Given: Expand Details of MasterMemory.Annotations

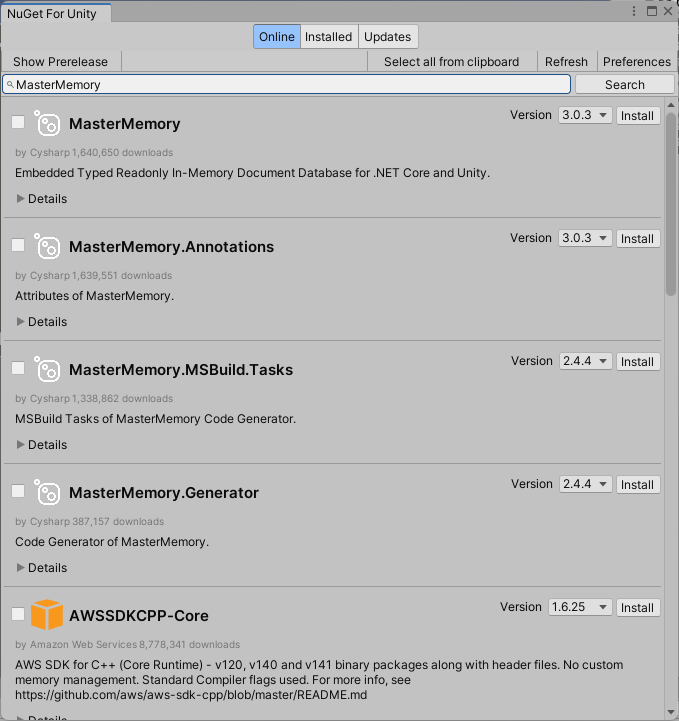Looking at the screenshot, I should pyautogui.click(x=42, y=322).
